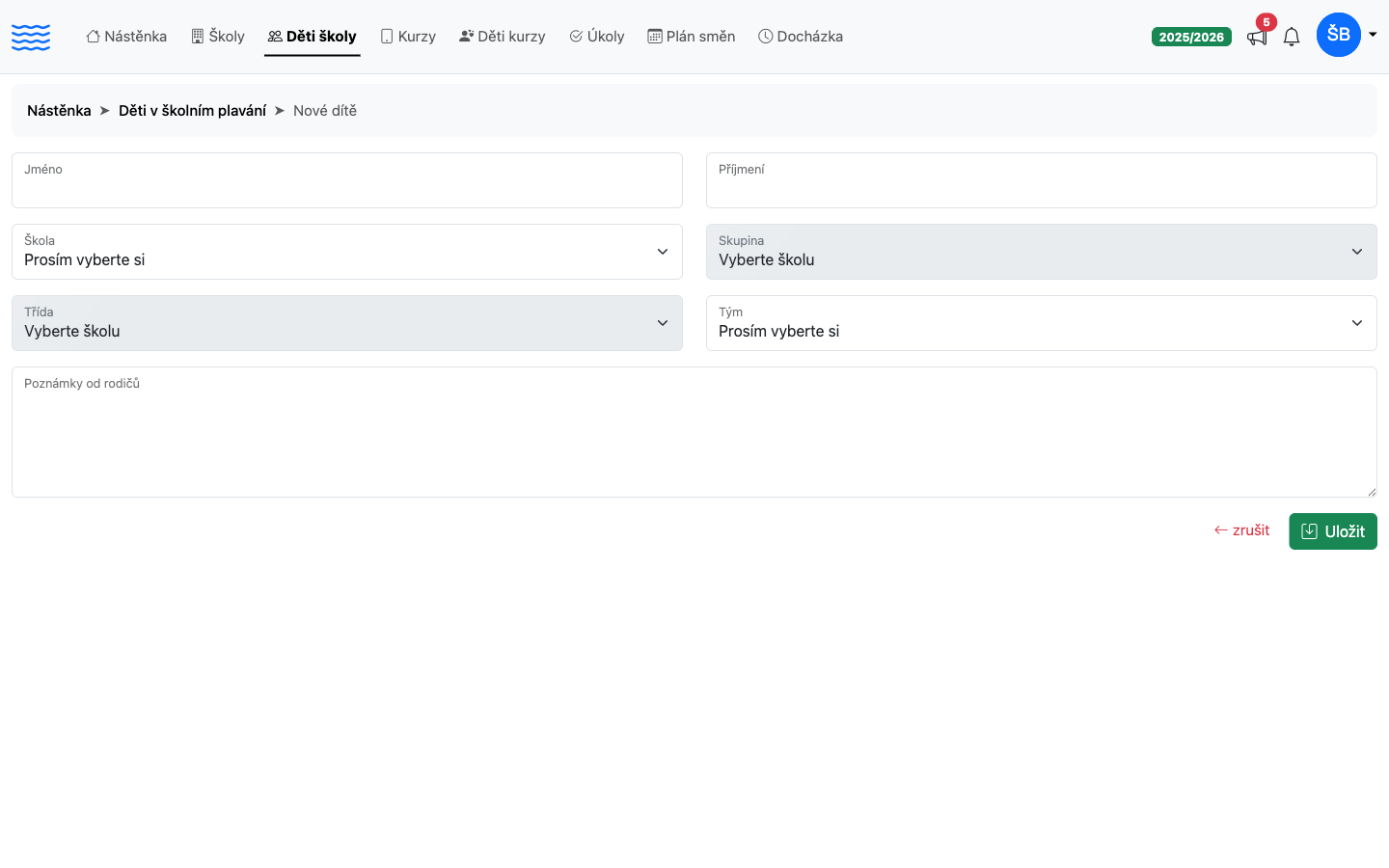Click the green Uložit button

click(x=1333, y=531)
